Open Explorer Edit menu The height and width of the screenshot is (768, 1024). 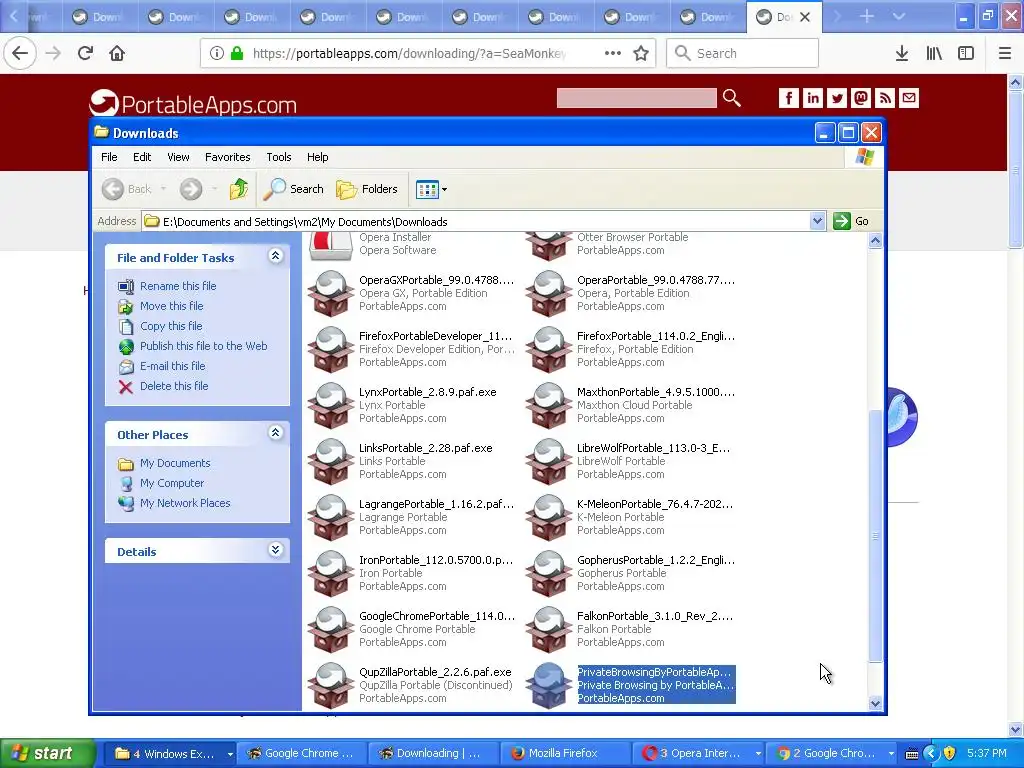142,157
